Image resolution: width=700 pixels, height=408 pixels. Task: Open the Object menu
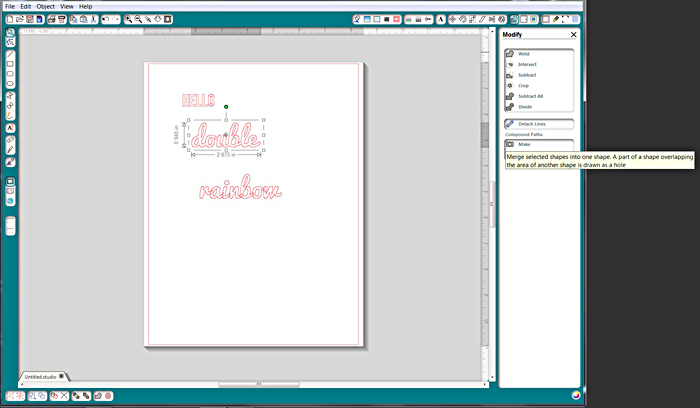pos(46,6)
